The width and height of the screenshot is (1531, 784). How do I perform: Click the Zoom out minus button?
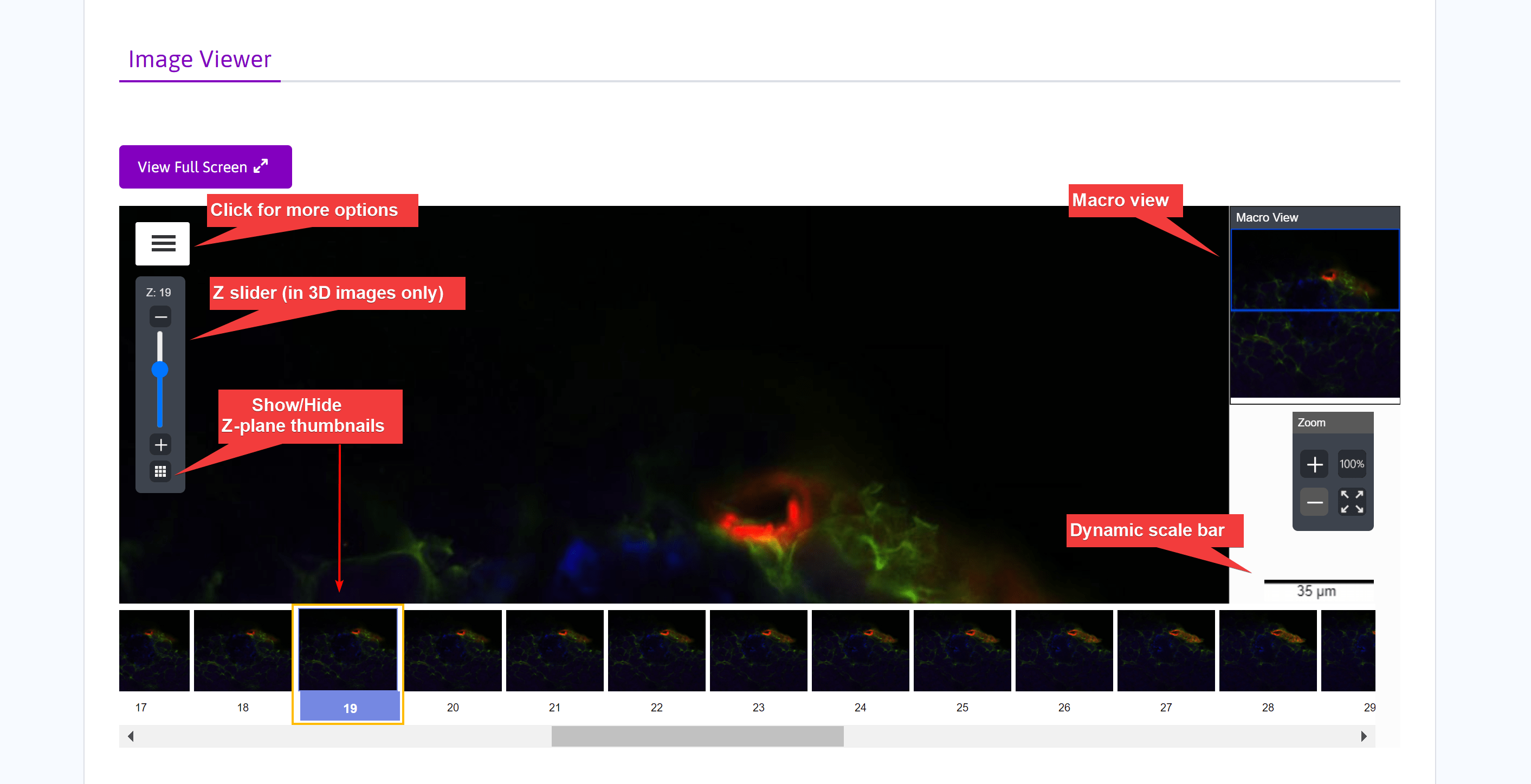[1314, 503]
